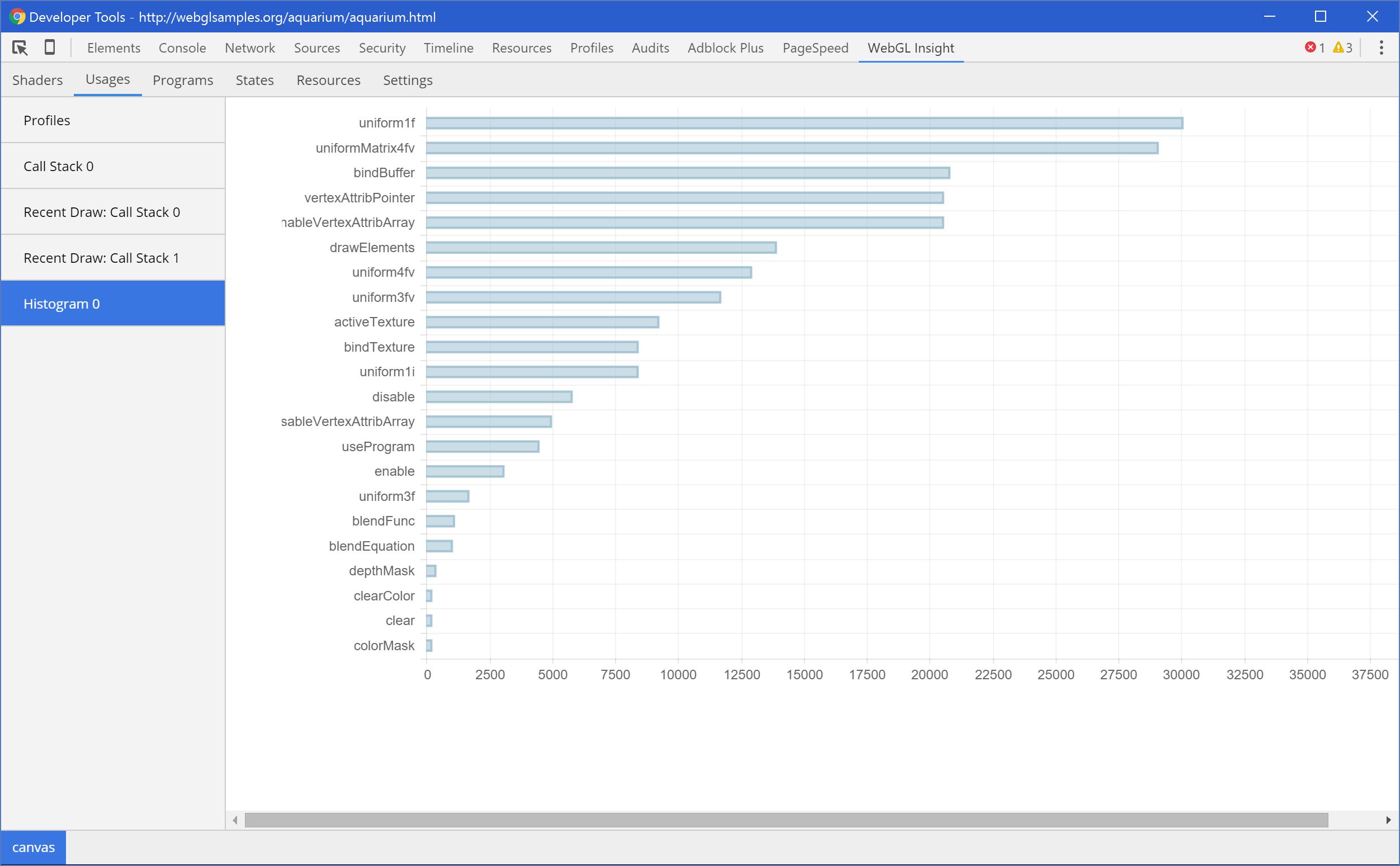Click the three-dot menu icon
Screen dimensions: 1400x866
(x=1382, y=47)
